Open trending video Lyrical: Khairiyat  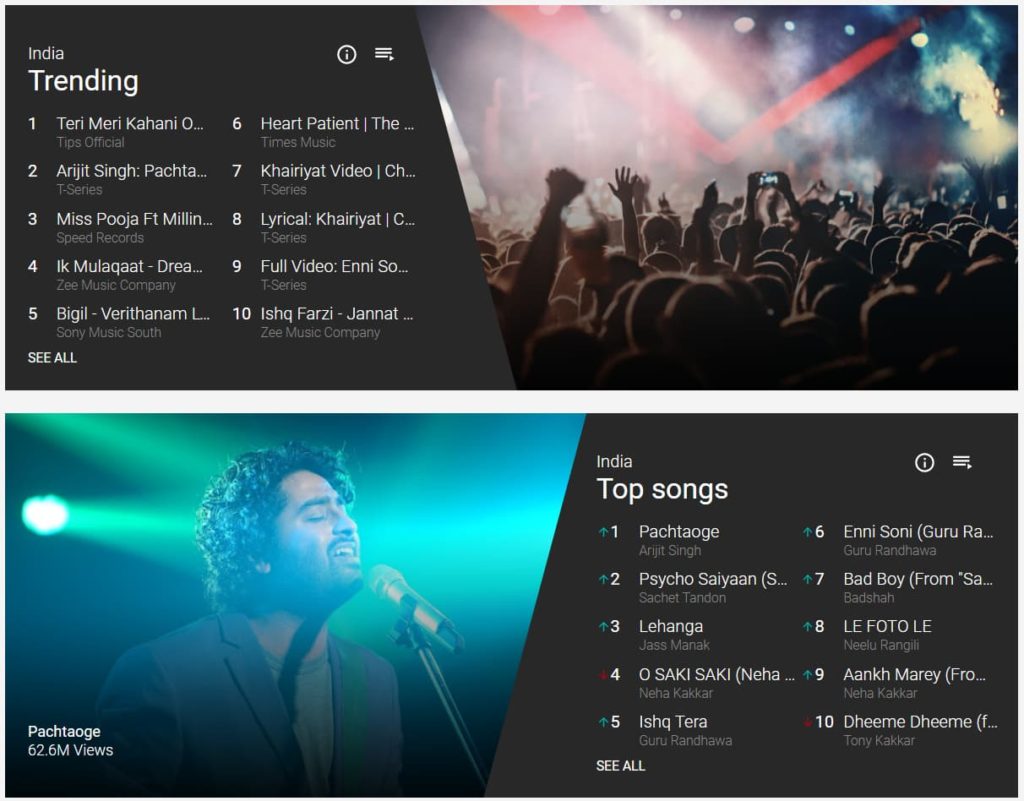pos(338,219)
